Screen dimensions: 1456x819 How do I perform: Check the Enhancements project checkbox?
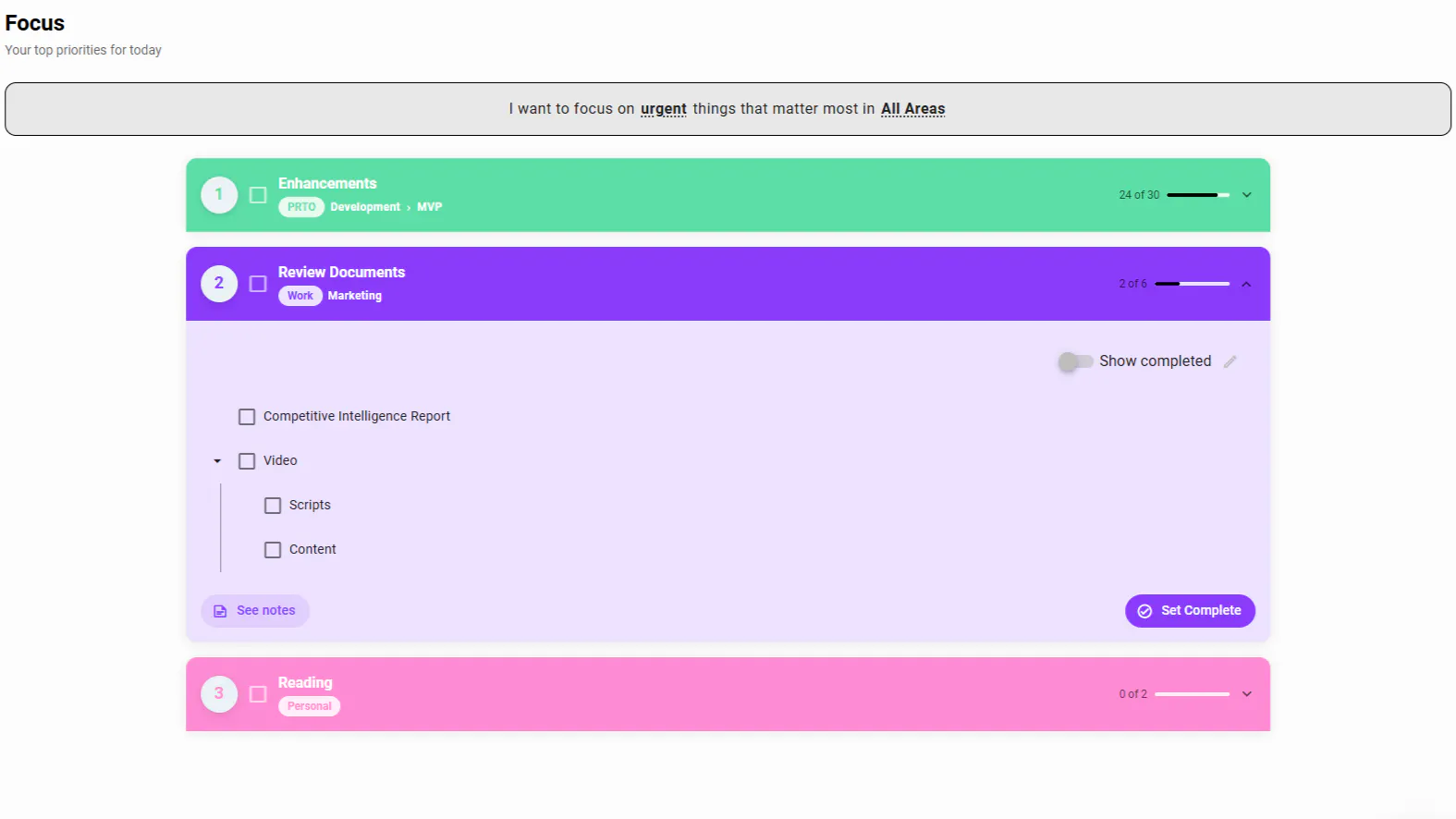[x=258, y=195]
